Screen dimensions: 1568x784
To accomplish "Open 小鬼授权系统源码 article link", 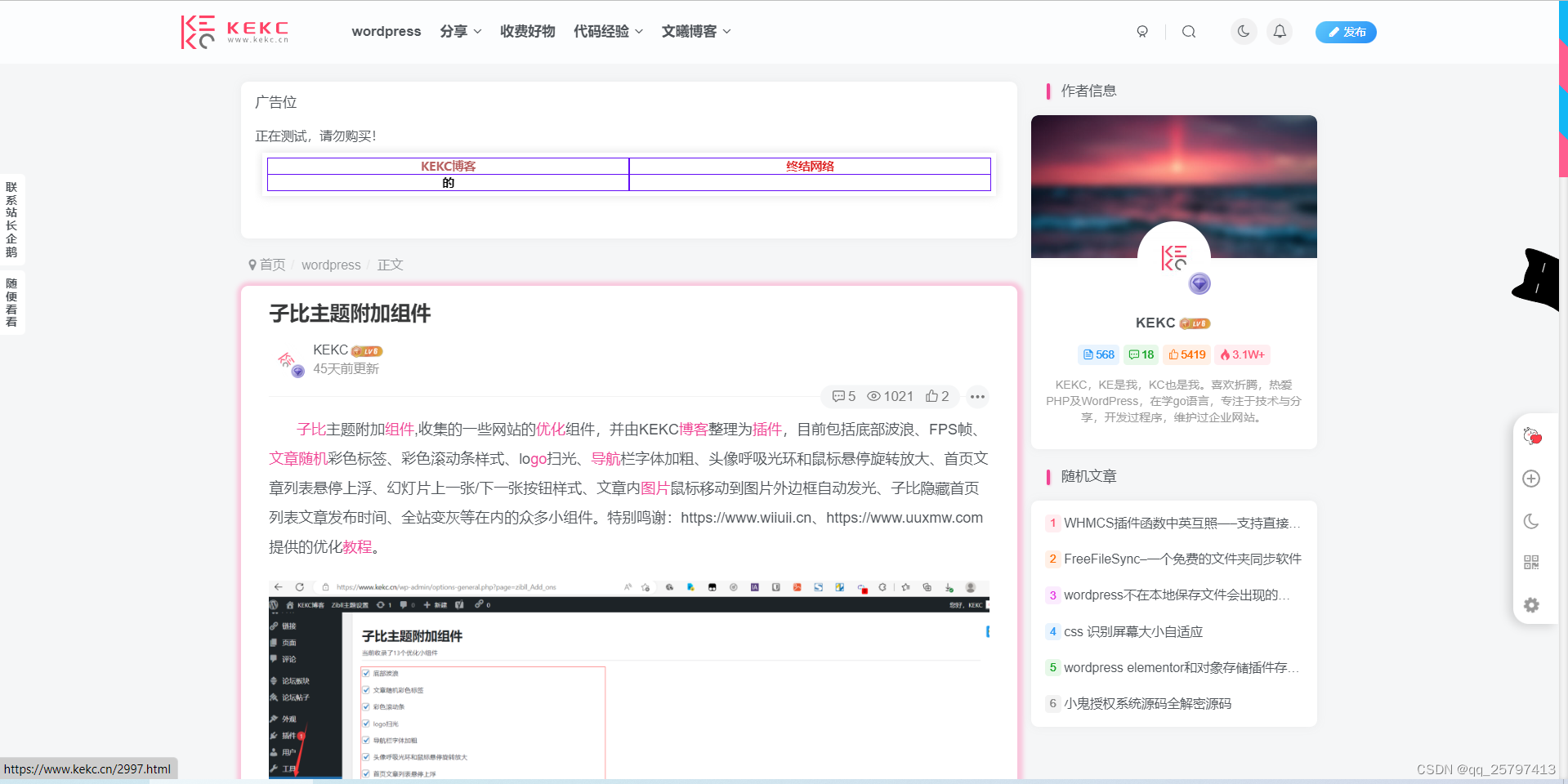I will (1147, 703).
